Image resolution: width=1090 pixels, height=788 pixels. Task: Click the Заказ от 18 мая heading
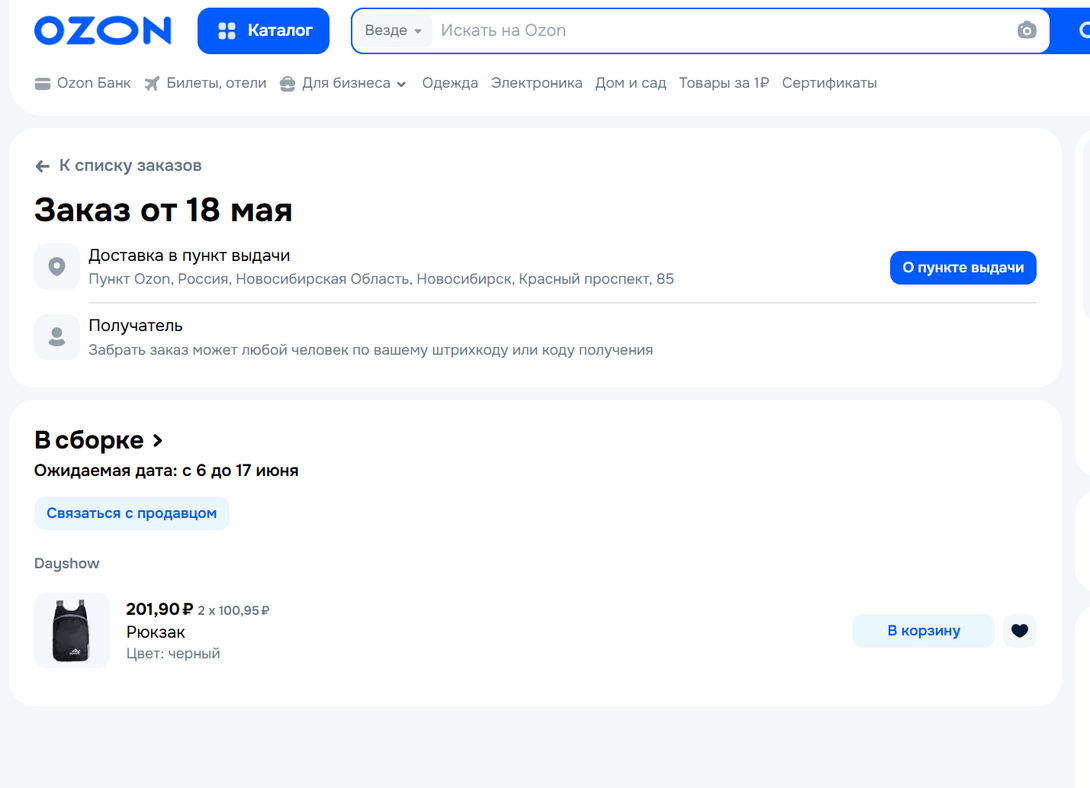[x=163, y=210]
